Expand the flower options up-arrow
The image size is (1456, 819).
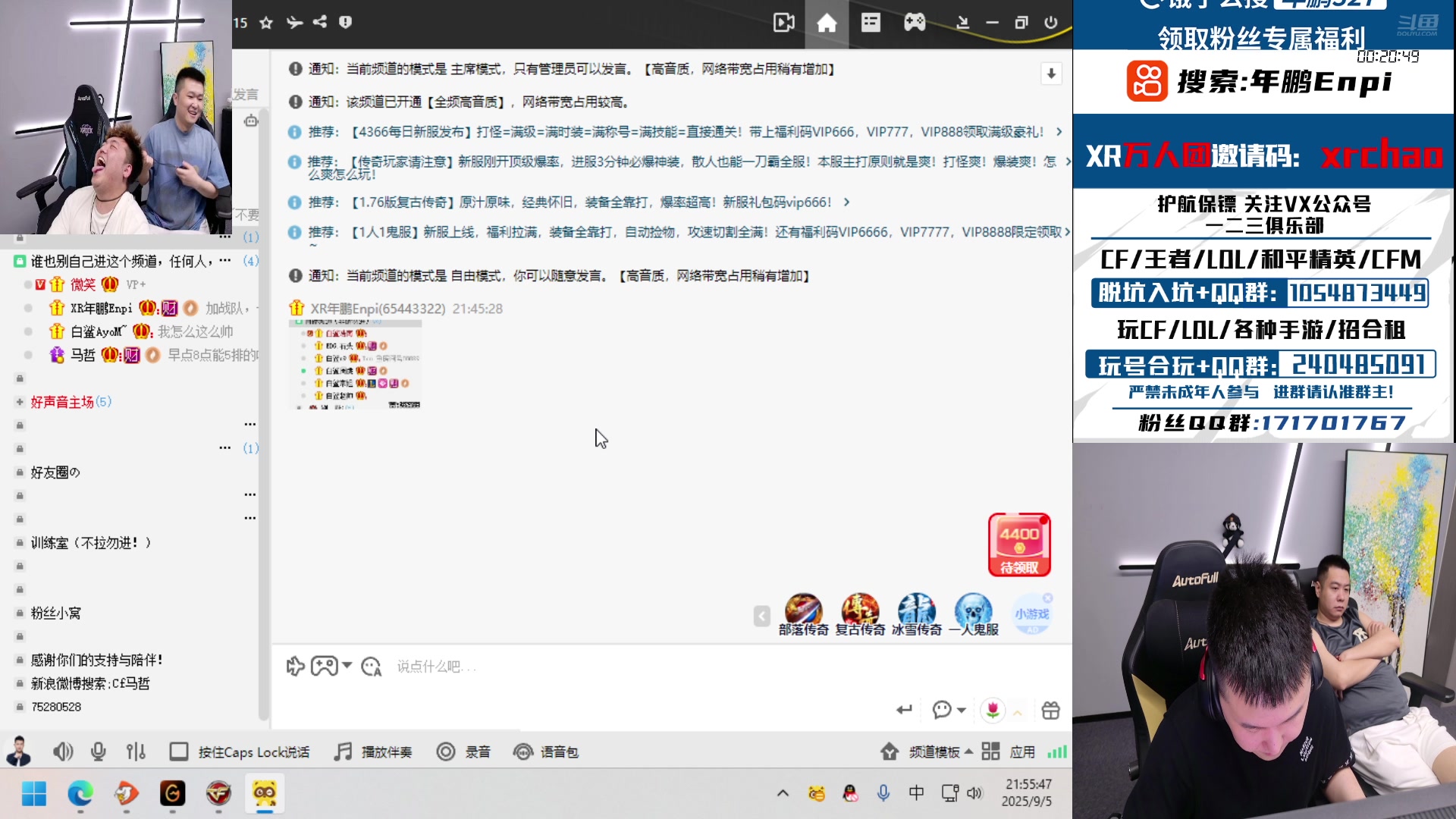[1018, 712]
